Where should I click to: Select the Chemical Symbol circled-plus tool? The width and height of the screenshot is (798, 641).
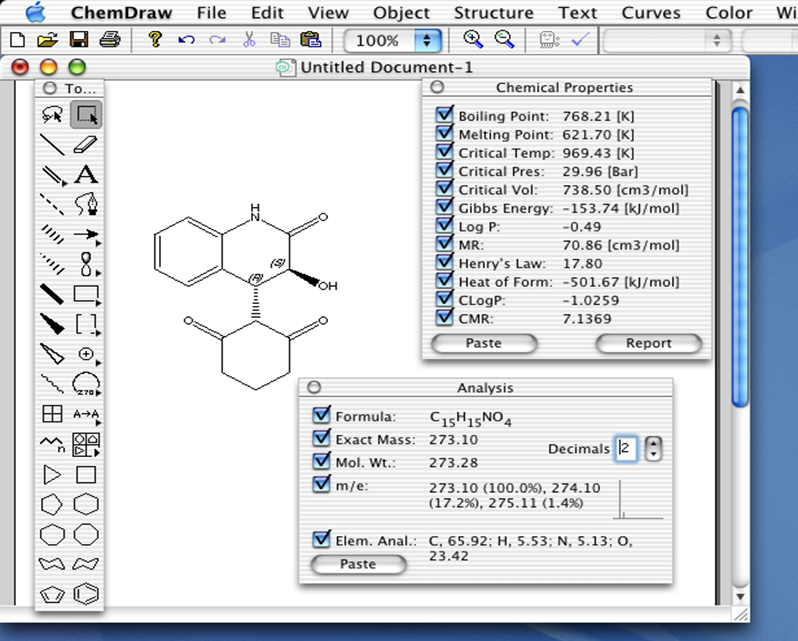point(86,354)
